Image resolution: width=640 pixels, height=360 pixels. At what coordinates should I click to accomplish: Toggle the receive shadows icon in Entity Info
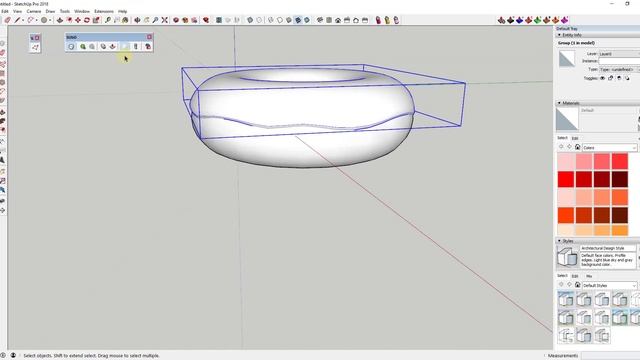click(x=619, y=78)
